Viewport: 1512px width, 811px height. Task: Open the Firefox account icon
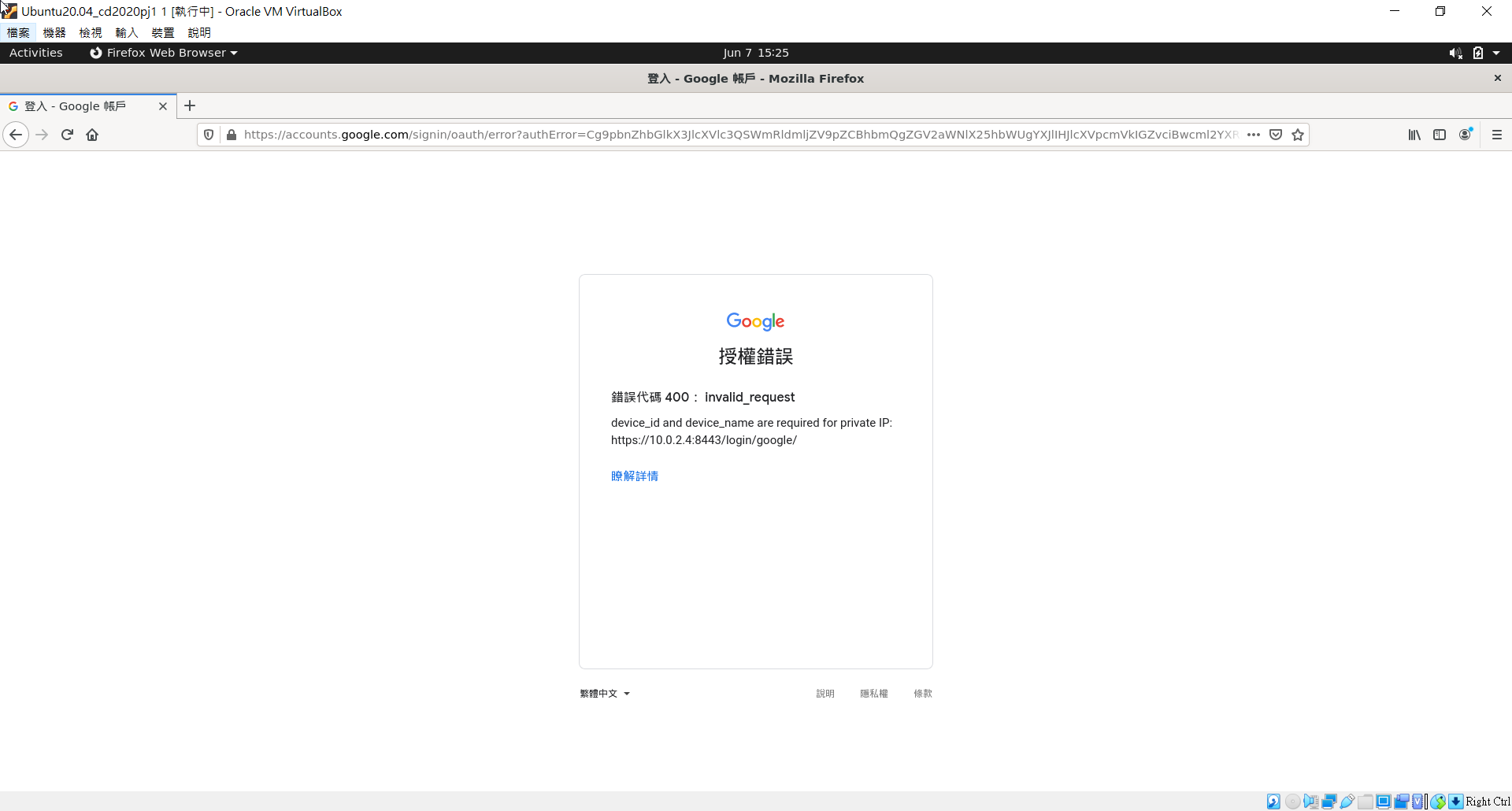click(1465, 135)
